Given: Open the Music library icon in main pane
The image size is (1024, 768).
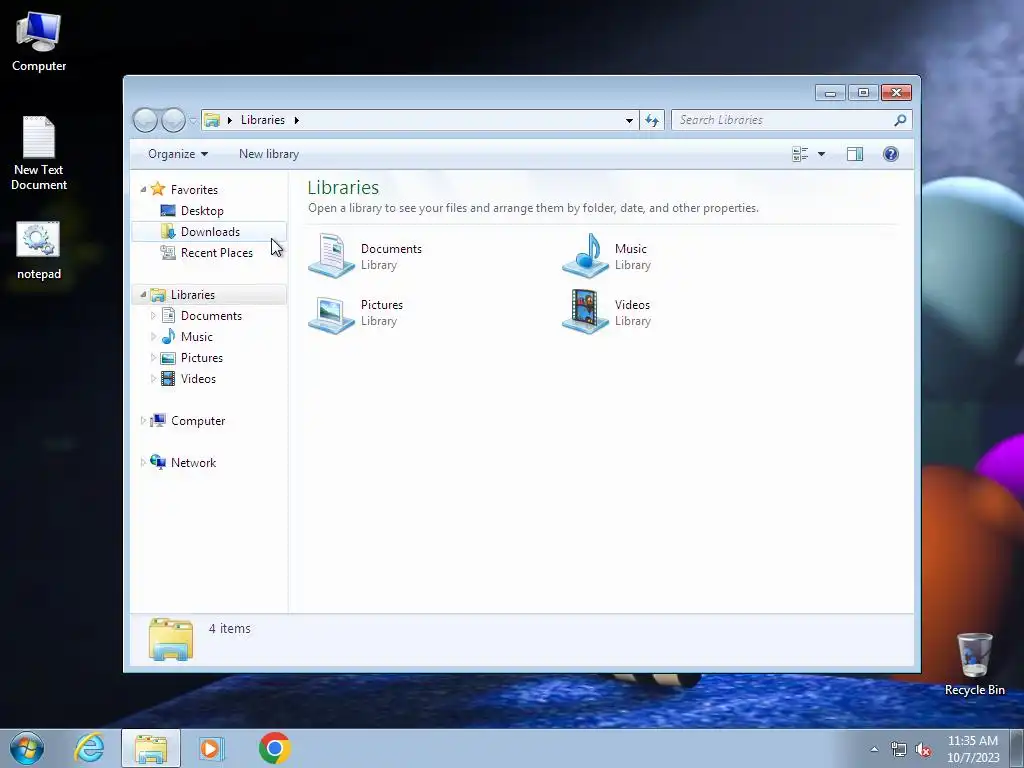Looking at the screenshot, I should (585, 255).
